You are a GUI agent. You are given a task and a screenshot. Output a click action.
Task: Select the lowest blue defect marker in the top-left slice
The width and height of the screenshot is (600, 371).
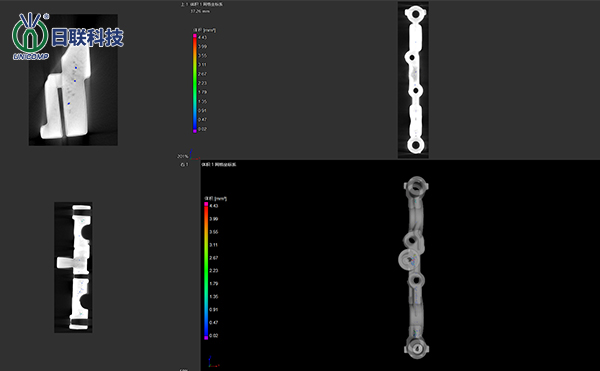(69, 103)
